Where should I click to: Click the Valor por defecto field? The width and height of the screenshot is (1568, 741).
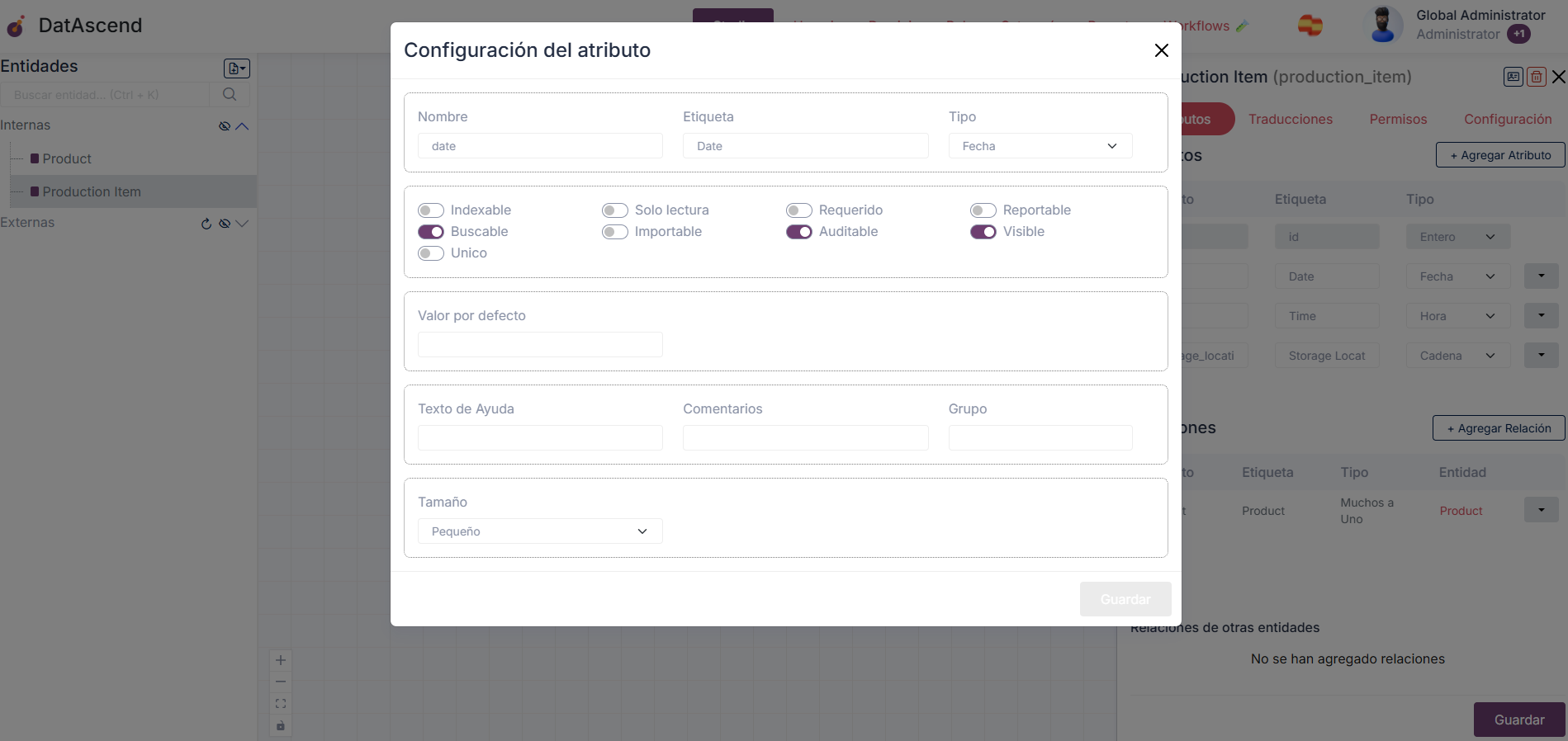pyautogui.click(x=540, y=345)
